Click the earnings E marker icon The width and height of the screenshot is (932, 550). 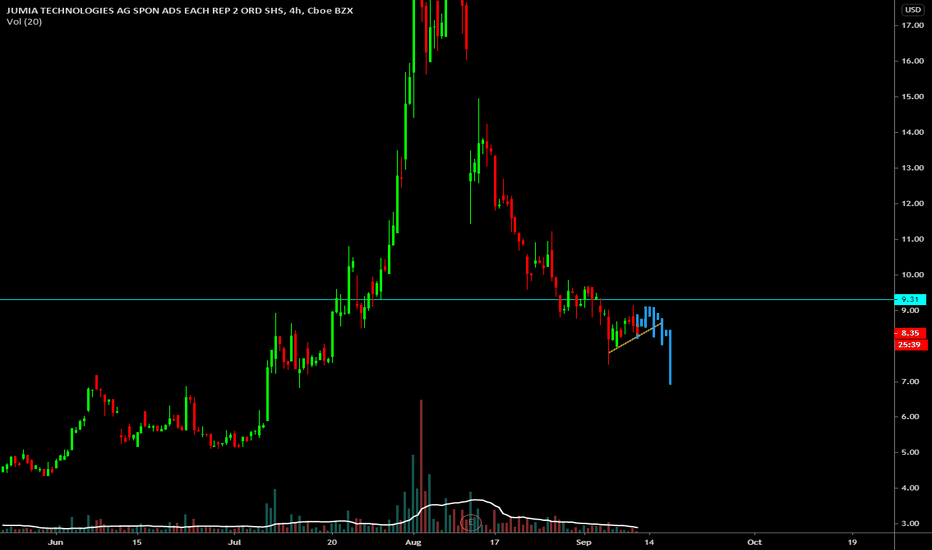471,523
